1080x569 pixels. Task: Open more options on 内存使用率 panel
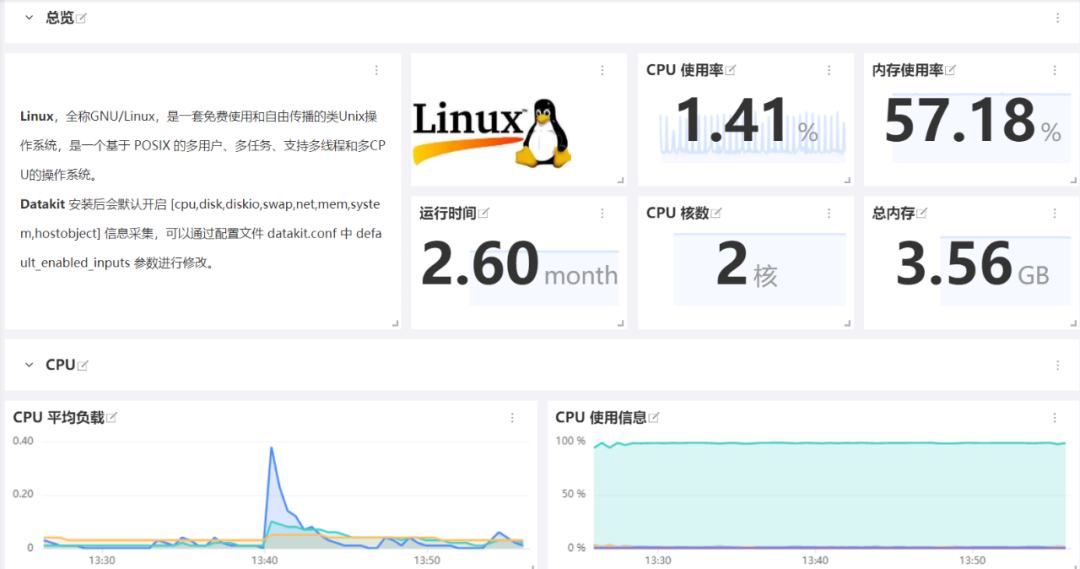(x=1055, y=70)
